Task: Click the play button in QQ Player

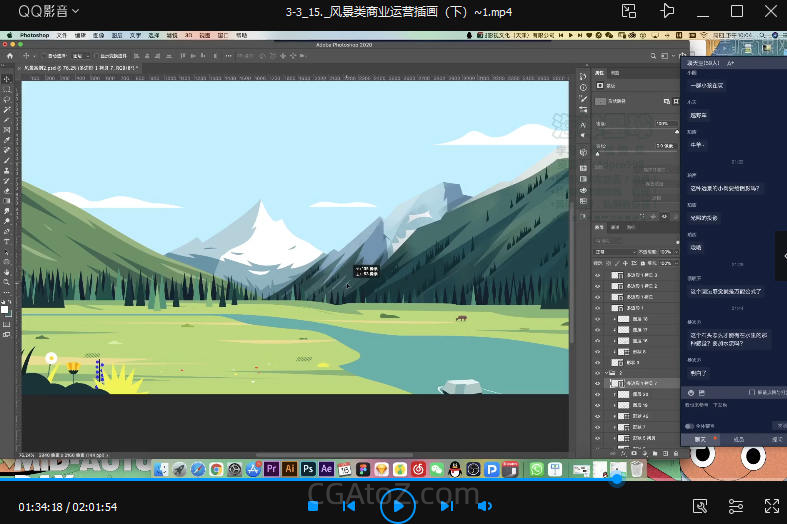Action: [398, 506]
